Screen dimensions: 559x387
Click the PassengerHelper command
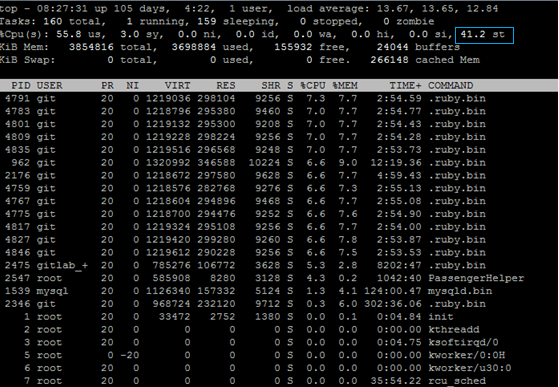coord(476,278)
